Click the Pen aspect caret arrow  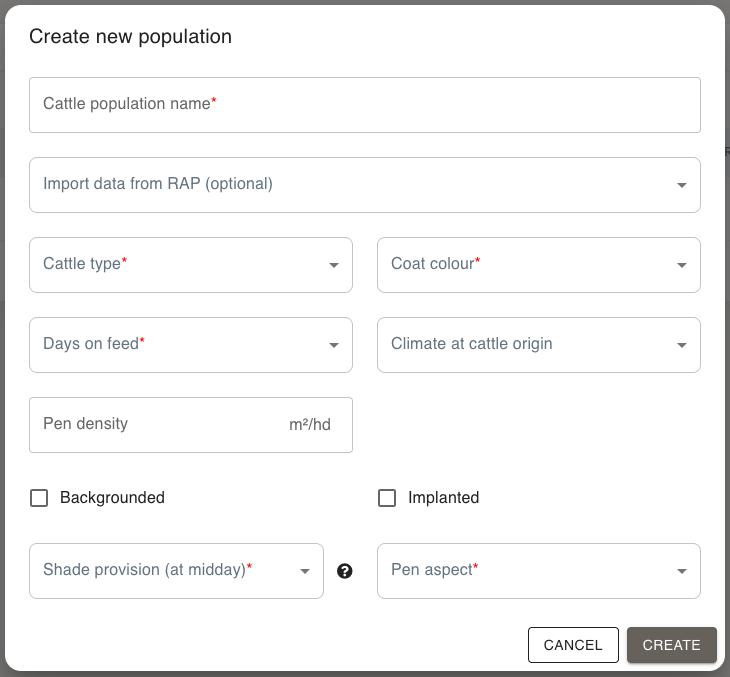681,571
